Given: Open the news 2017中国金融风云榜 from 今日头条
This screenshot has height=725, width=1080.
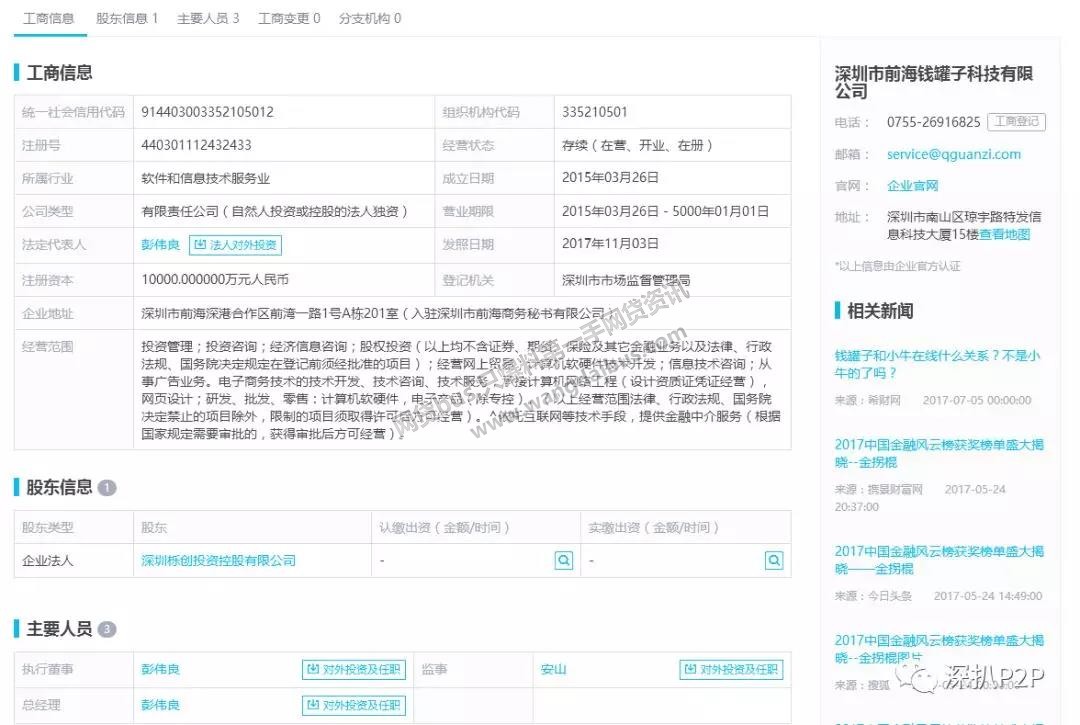Looking at the screenshot, I should click(x=939, y=560).
